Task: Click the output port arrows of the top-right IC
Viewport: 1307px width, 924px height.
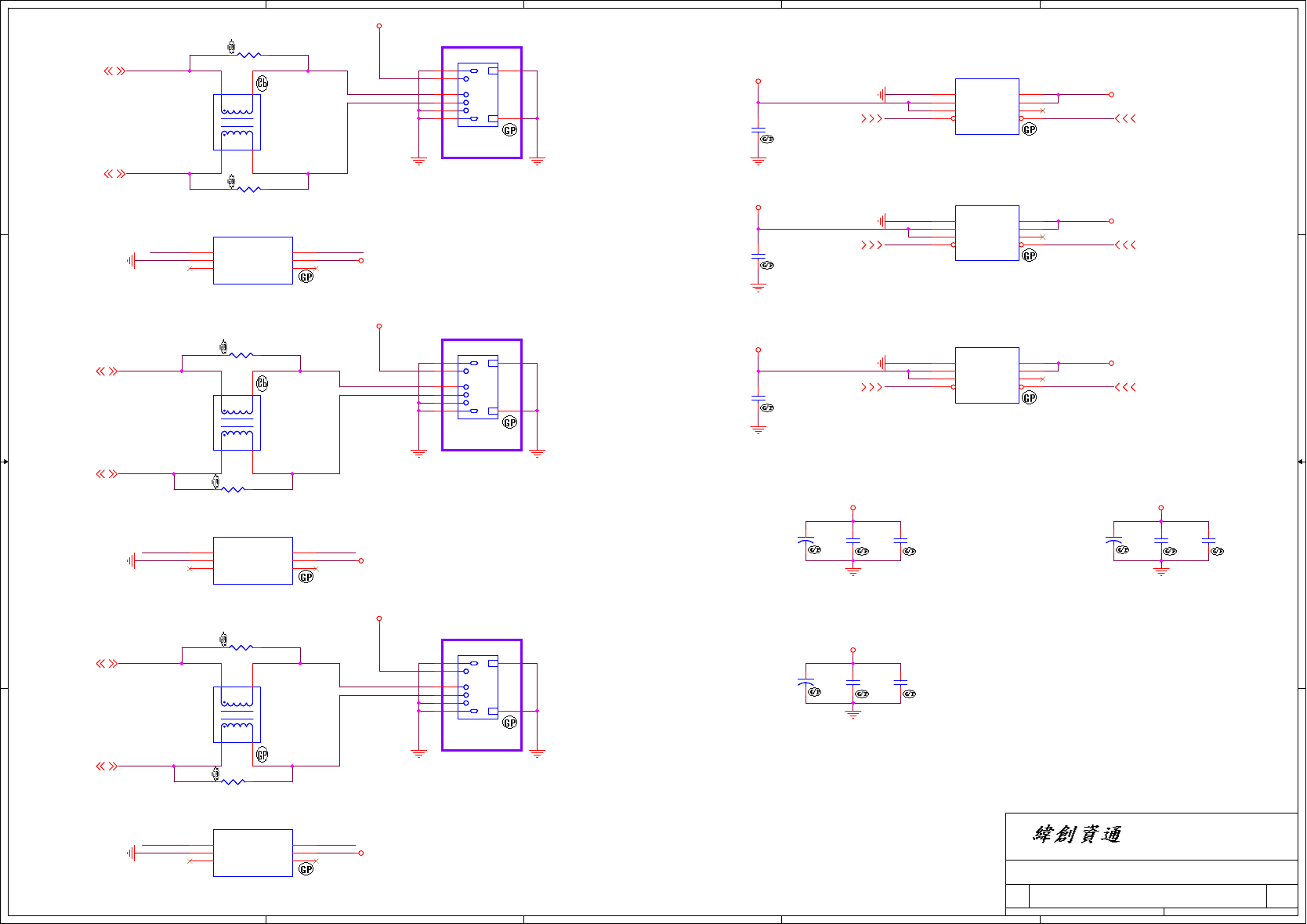Action: 1125,118
